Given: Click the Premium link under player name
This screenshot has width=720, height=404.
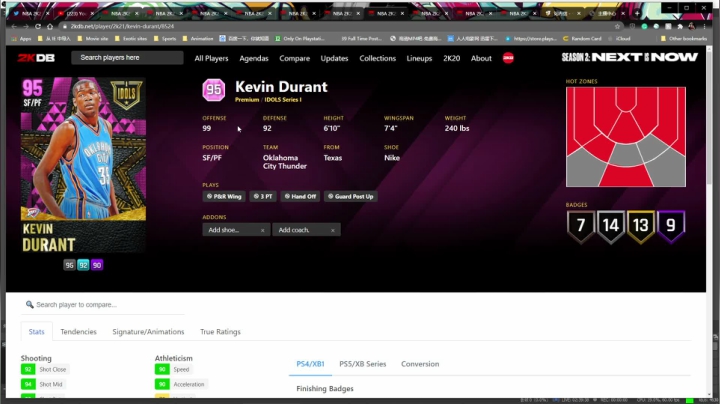Looking at the screenshot, I should [x=247, y=100].
